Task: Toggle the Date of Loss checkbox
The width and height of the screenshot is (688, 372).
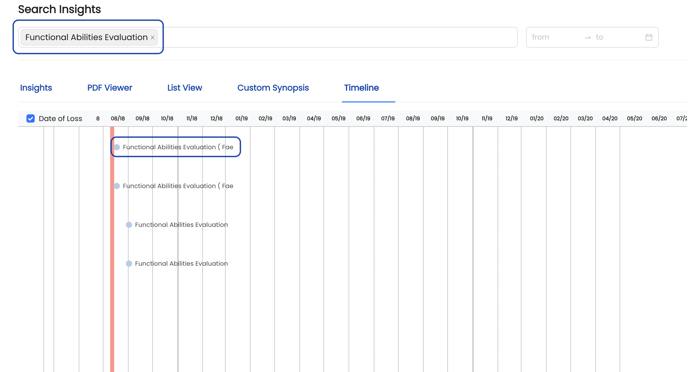Action: [30, 118]
